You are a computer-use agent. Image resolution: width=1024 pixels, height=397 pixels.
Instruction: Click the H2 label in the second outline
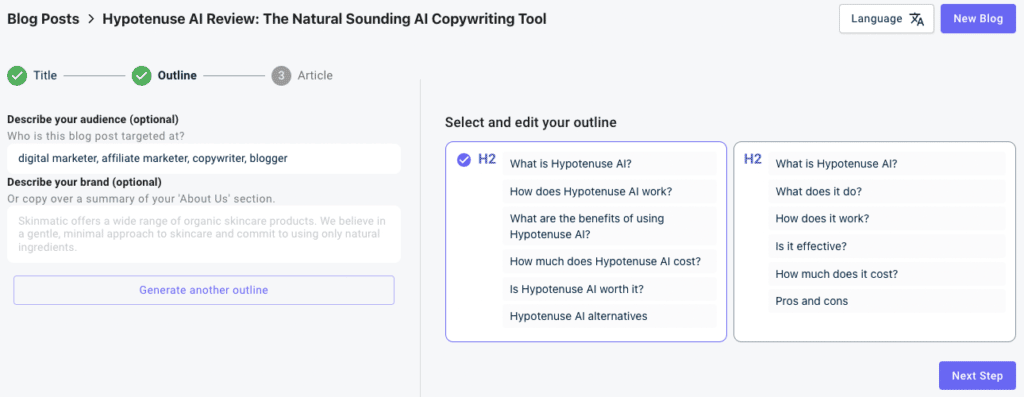[x=753, y=159]
